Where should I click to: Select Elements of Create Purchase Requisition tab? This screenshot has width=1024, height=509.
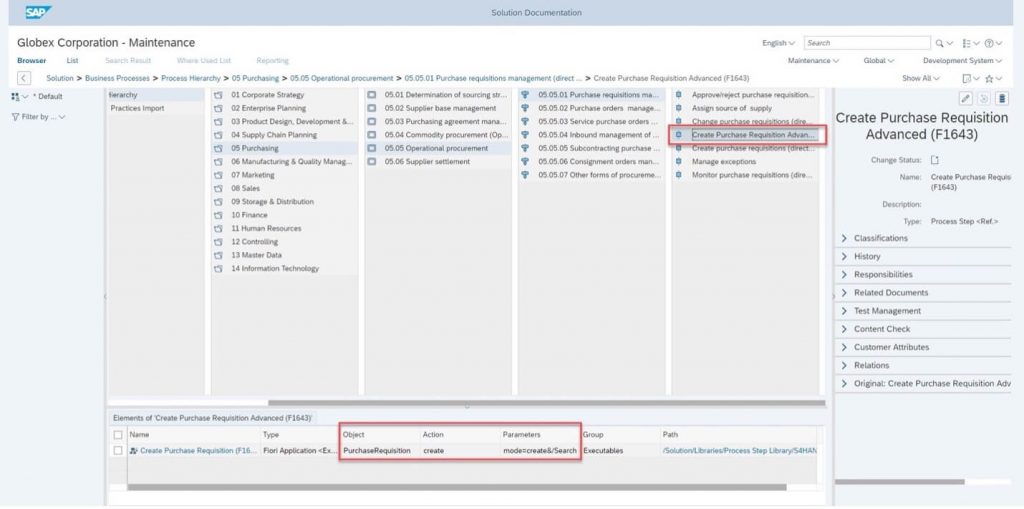pyautogui.click(x=212, y=418)
